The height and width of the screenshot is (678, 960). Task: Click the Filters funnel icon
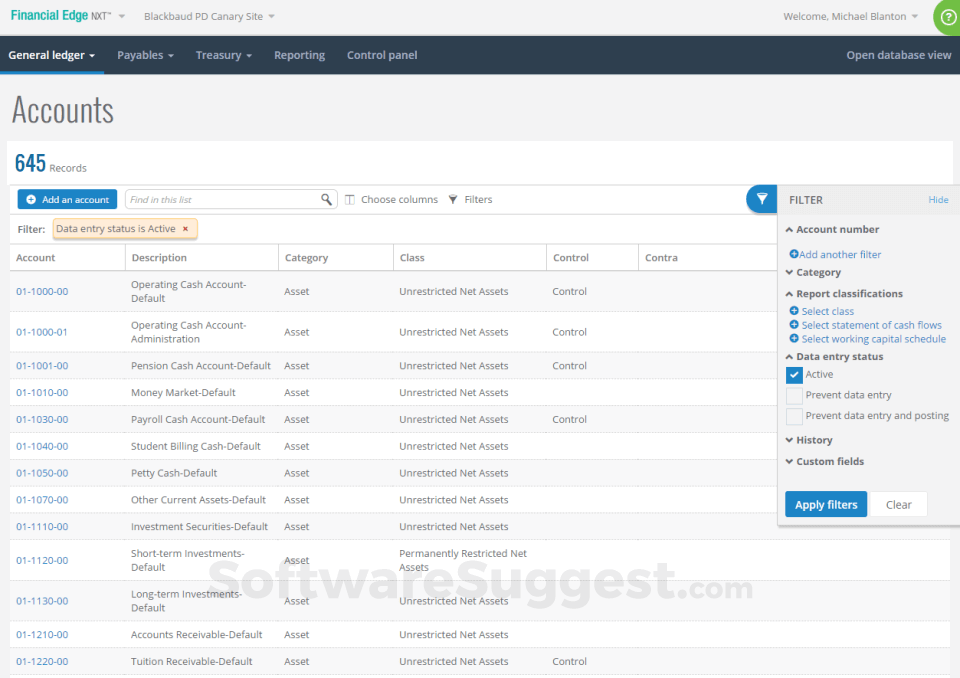click(x=452, y=199)
